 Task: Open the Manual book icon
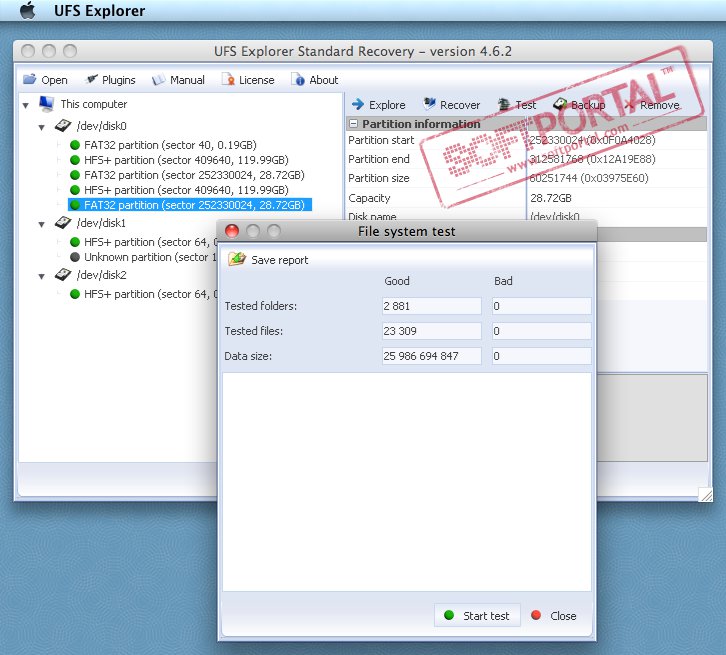pos(158,80)
